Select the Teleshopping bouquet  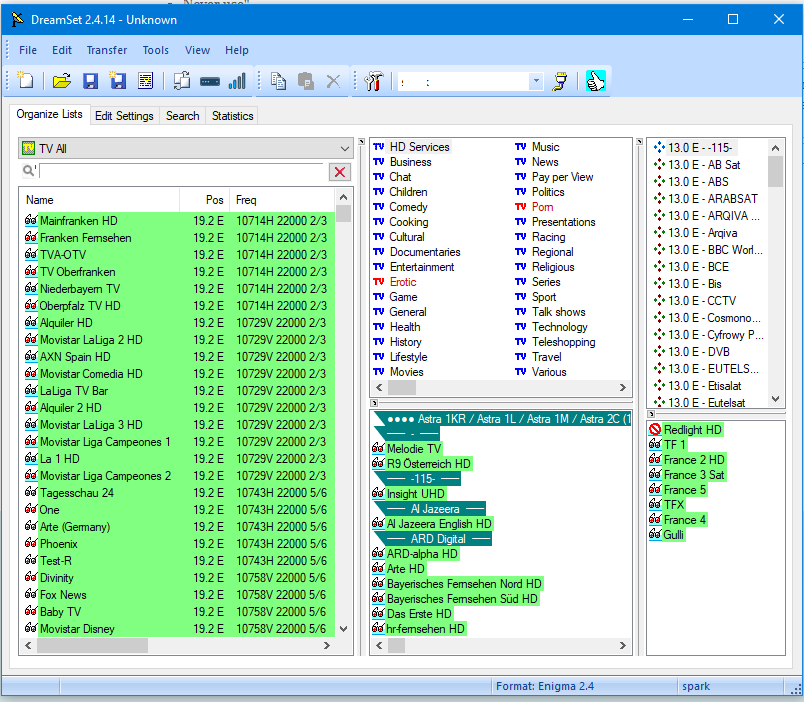(x=563, y=342)
